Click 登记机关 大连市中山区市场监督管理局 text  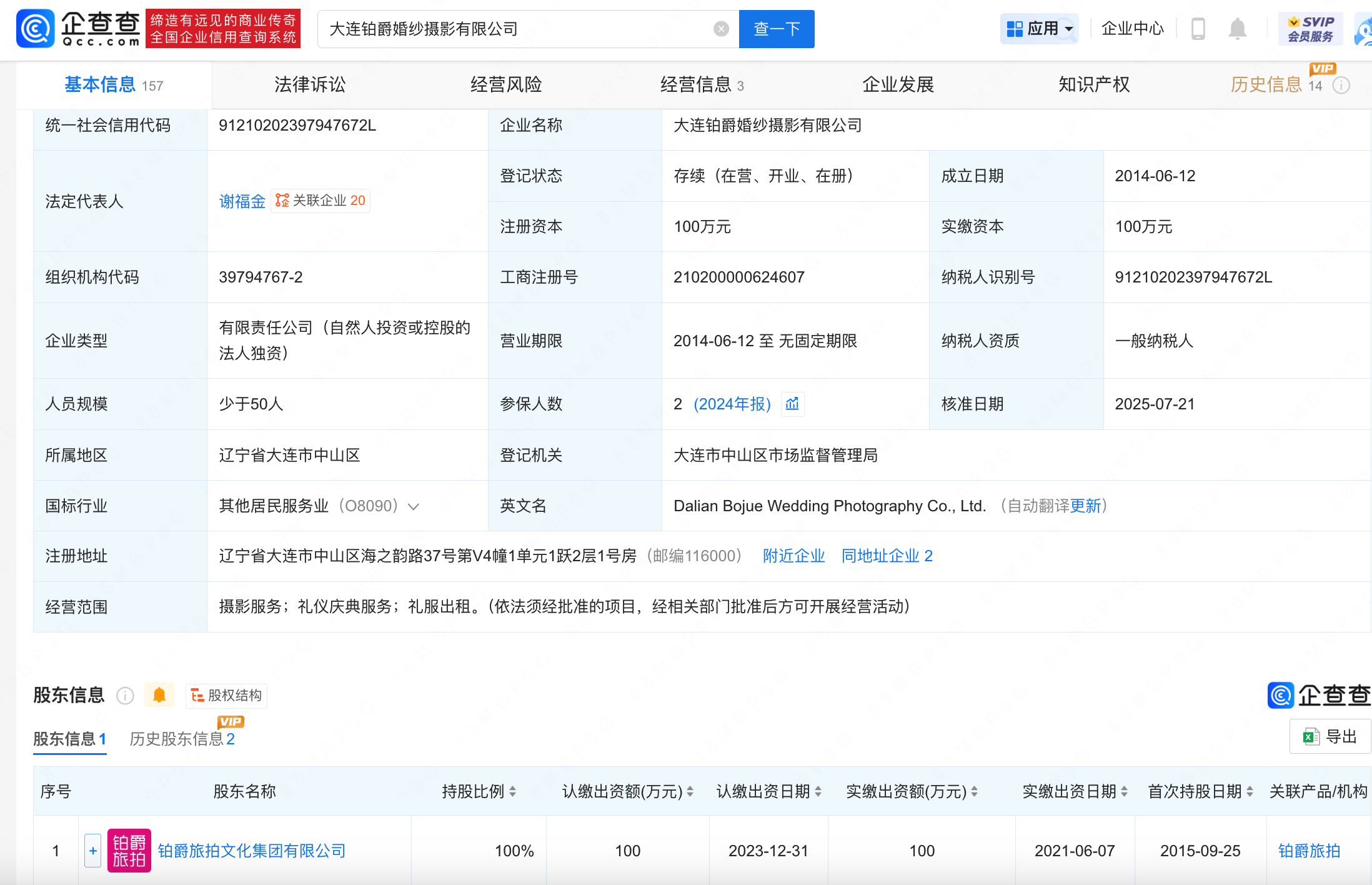[775, 456]
